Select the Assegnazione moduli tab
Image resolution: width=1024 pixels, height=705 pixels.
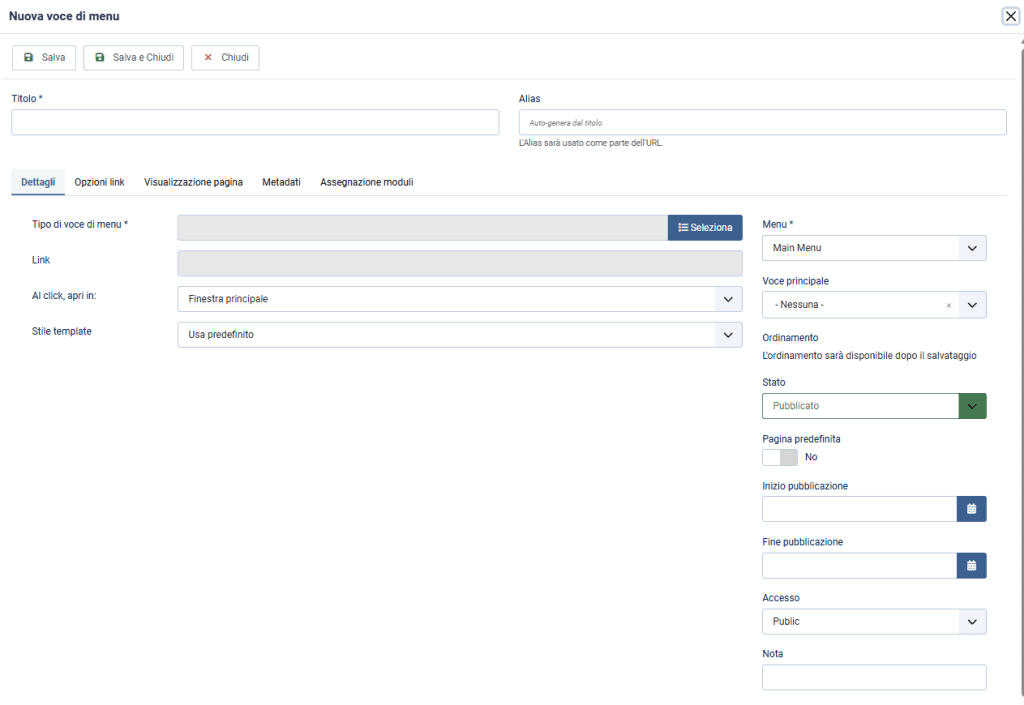click(x=366, y=182)
